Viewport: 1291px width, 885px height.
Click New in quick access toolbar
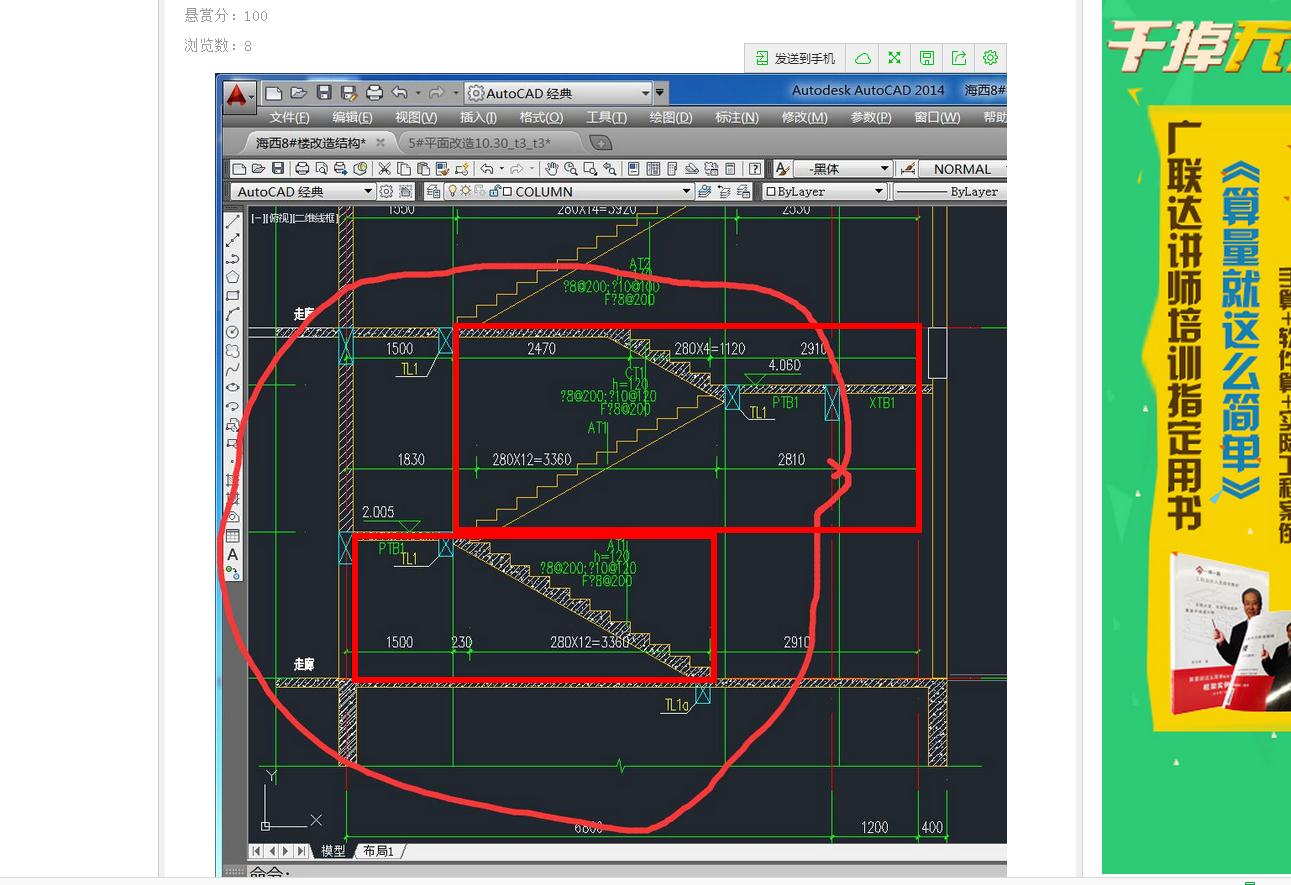coord(273,93)
